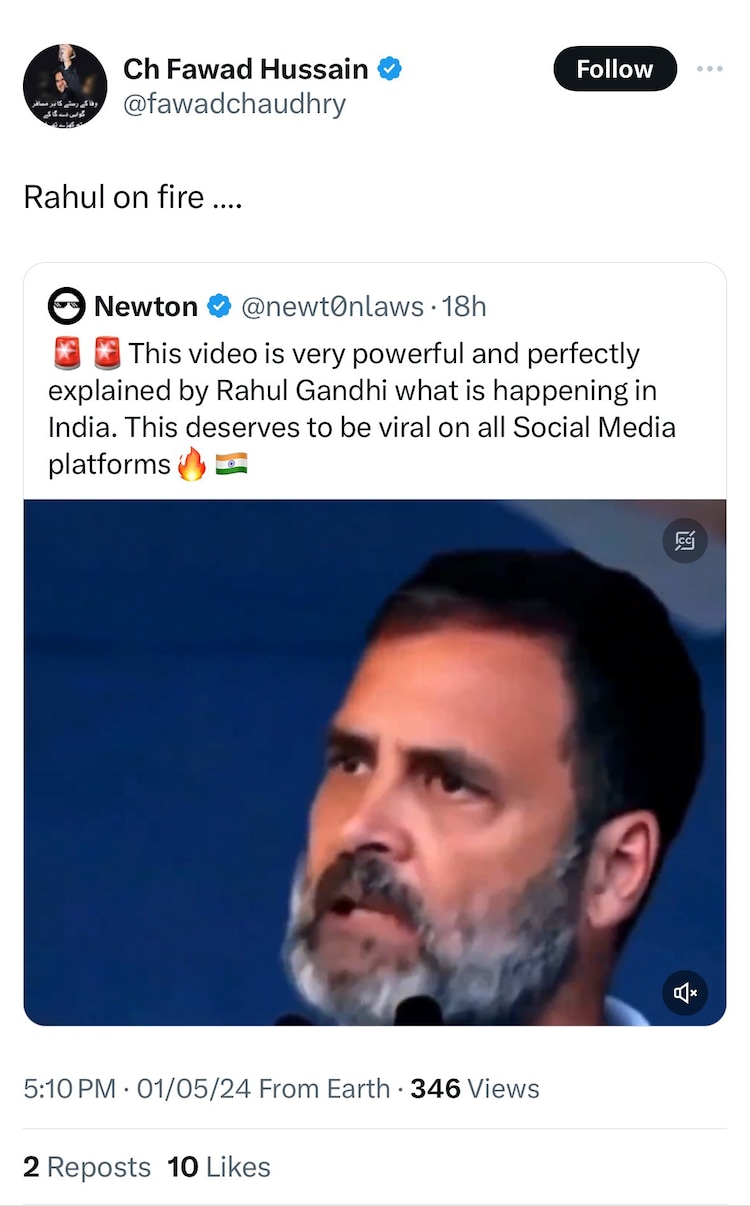Click the @fawadchaudhry handle
Viewport: 750px width, 1206px height.
pyautogui.click(x=234, y=103)
